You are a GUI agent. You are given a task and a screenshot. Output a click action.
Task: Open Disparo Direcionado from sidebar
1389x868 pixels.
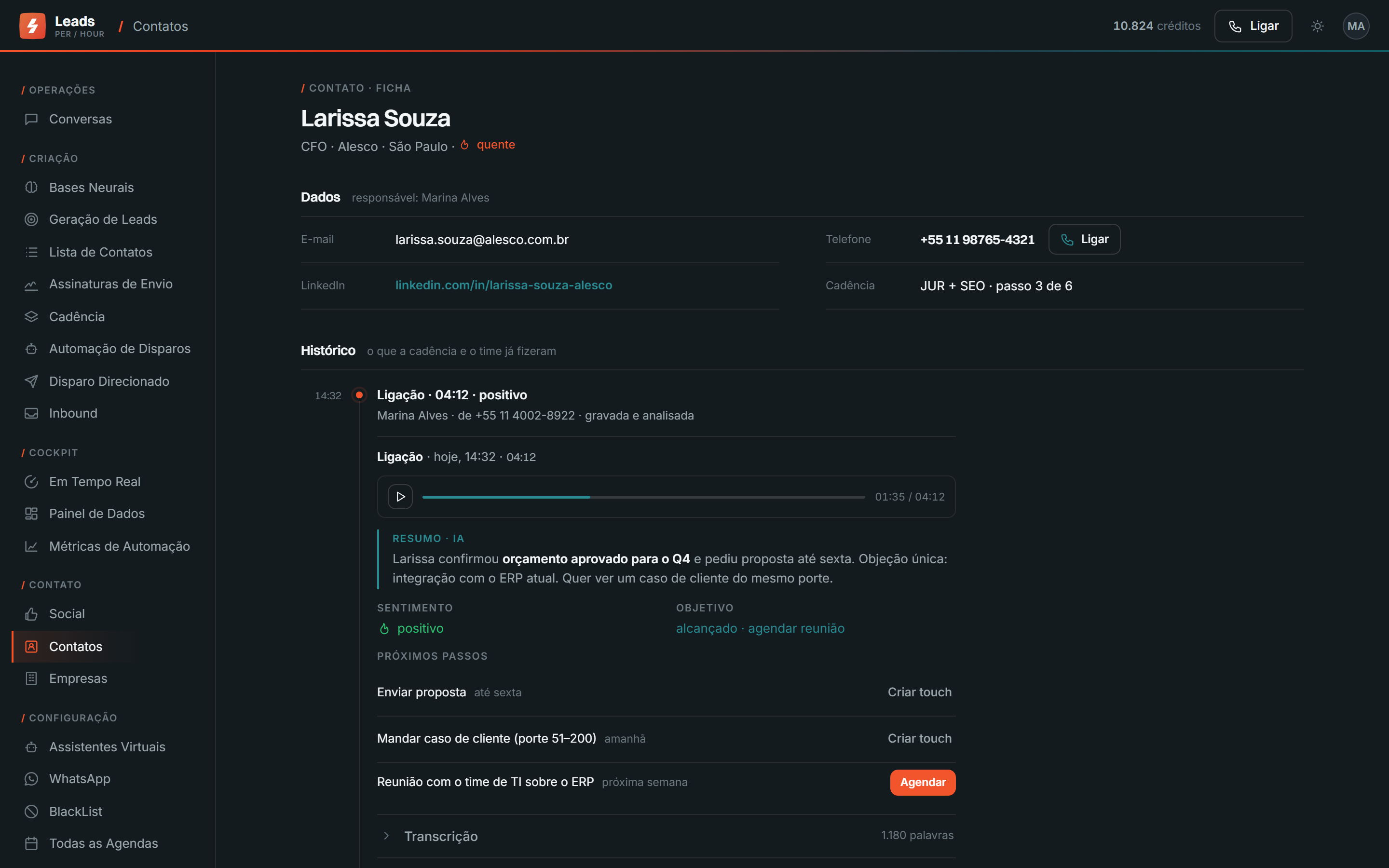(108, 381)
